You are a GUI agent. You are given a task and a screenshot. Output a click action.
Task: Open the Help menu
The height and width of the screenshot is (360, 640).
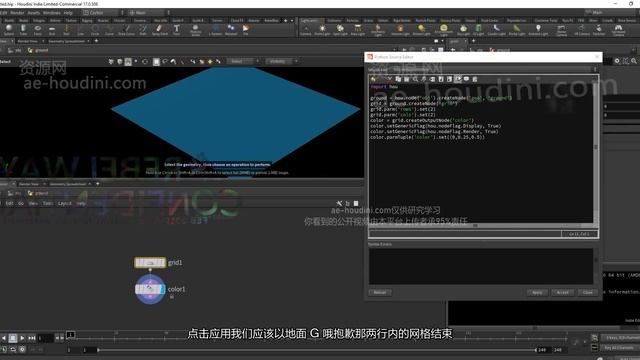tap(68, 13)
